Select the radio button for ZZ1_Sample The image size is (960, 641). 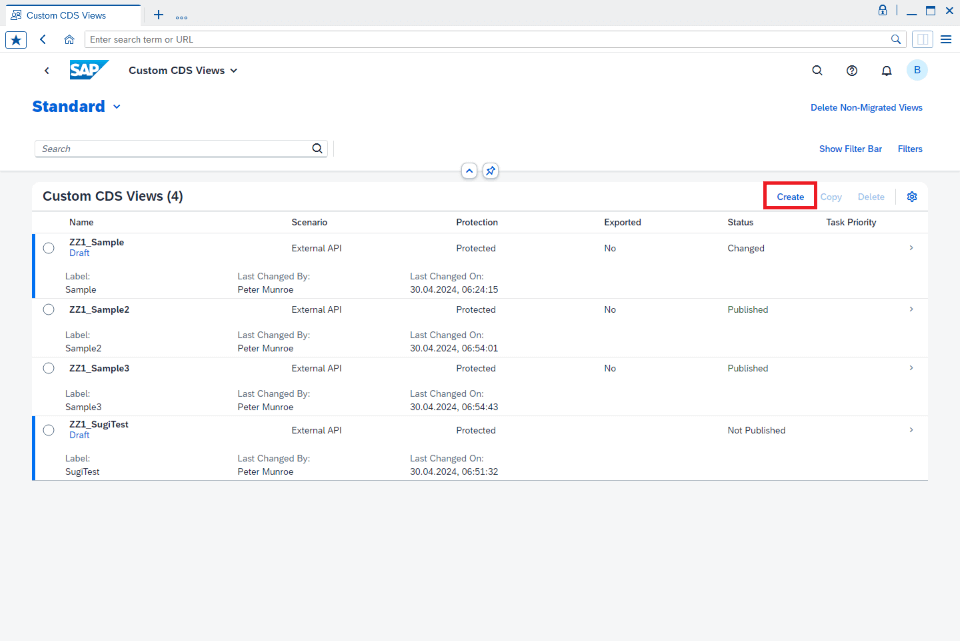click(48, 248)
